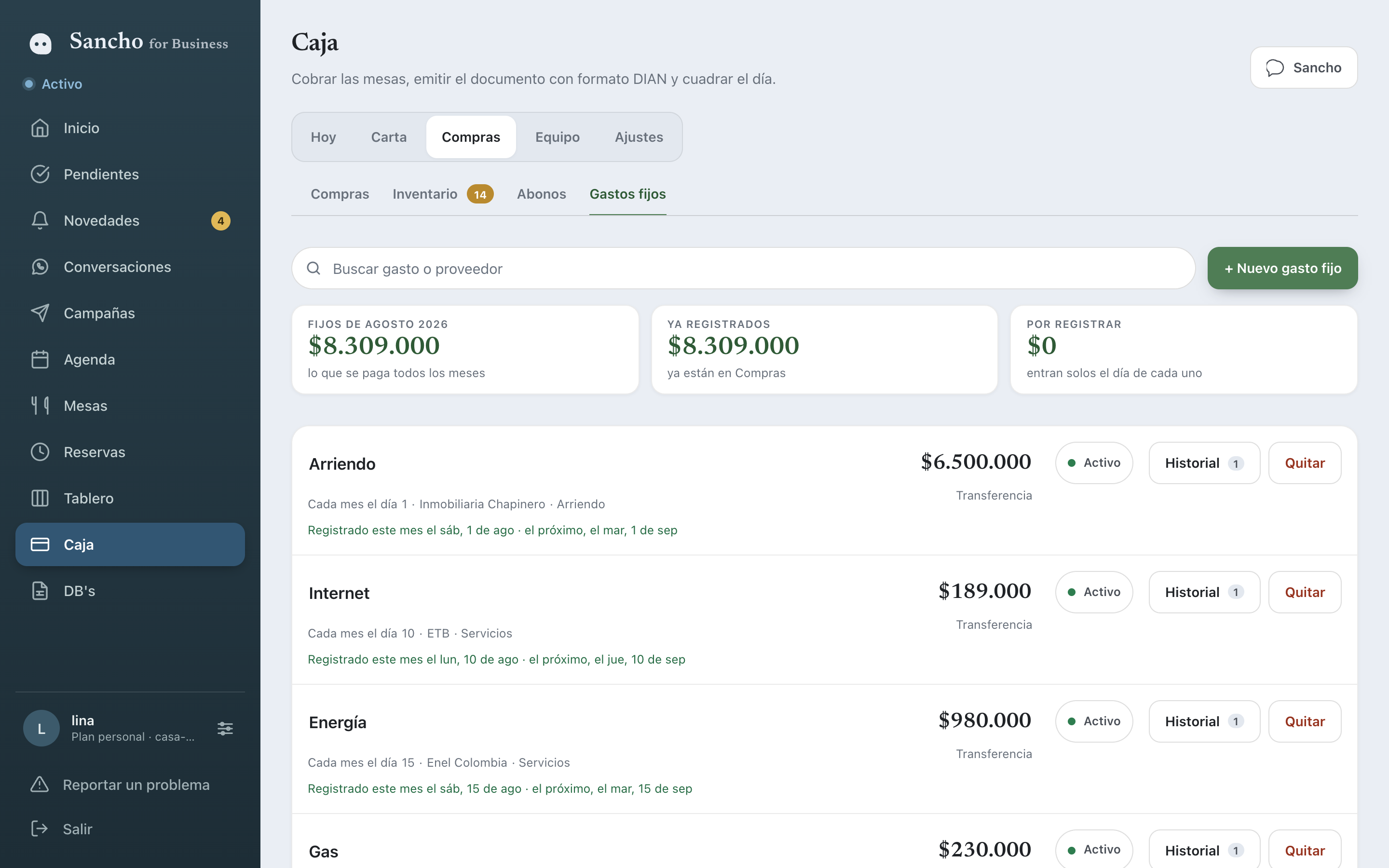Click the Novedades badge showing 4
The height and width of the screenshot is (868, 1389).
[x=220, y=221]
